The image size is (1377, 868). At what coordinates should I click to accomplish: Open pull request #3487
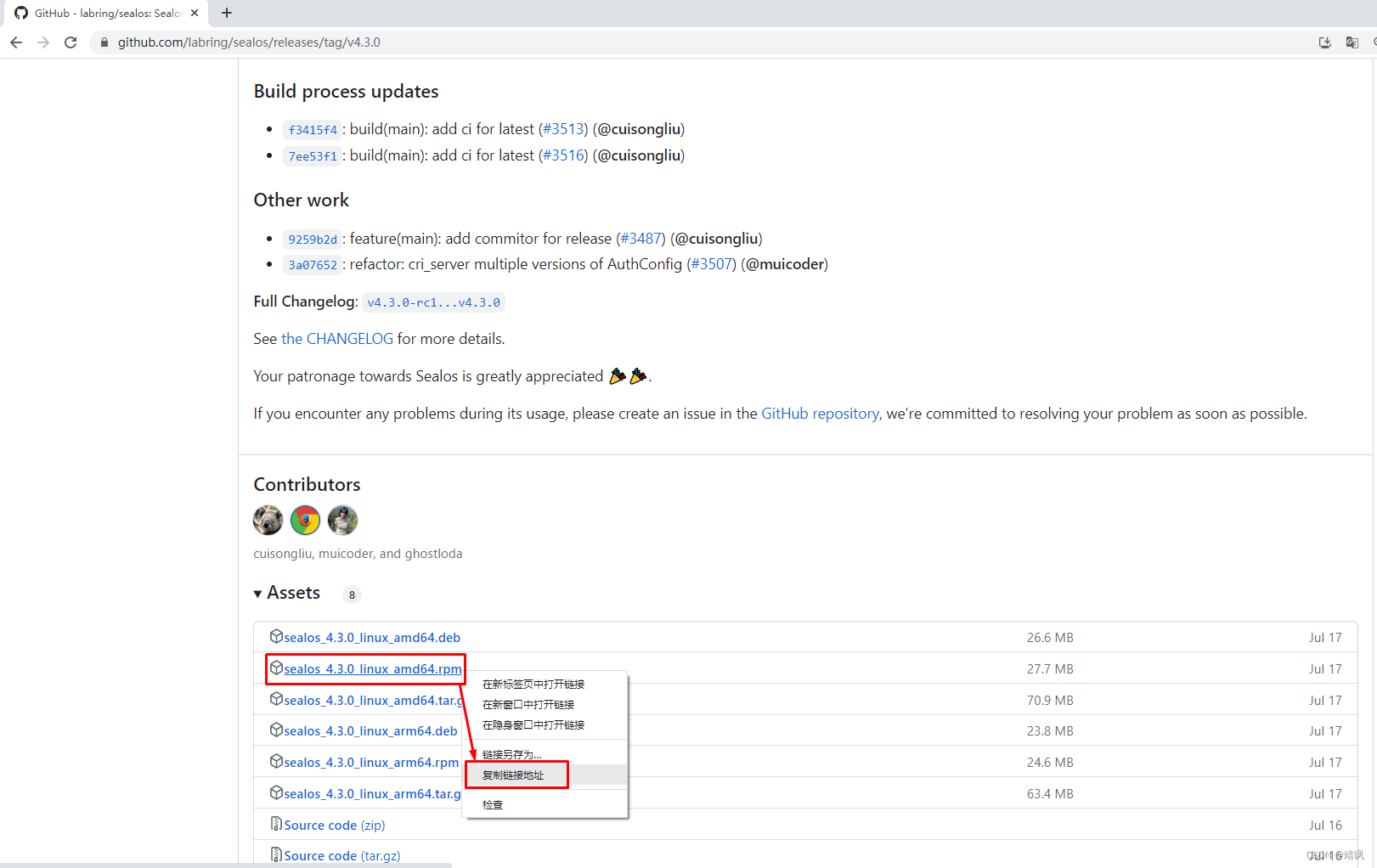pos(641,239)
